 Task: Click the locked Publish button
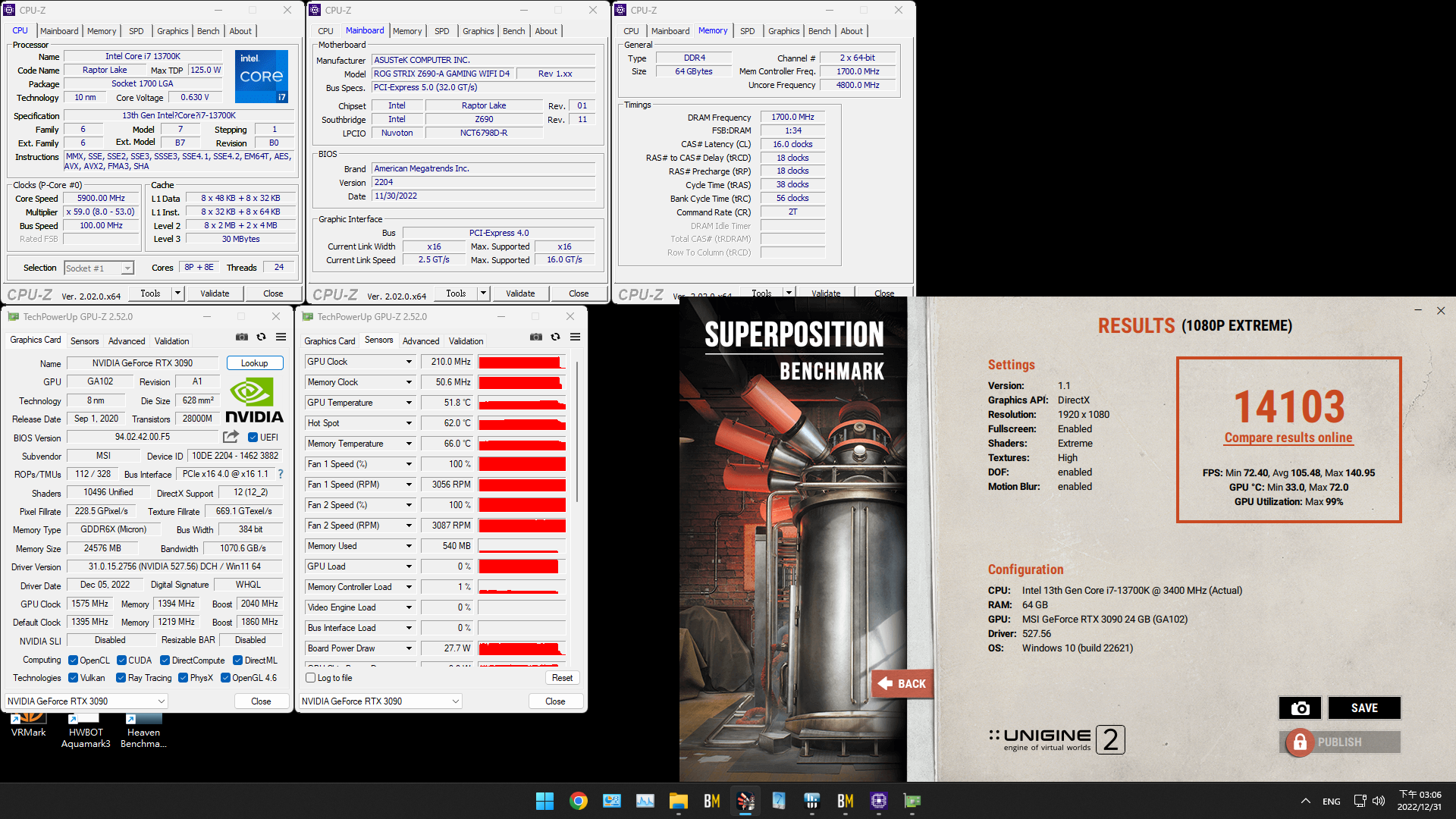[1339, 742]
